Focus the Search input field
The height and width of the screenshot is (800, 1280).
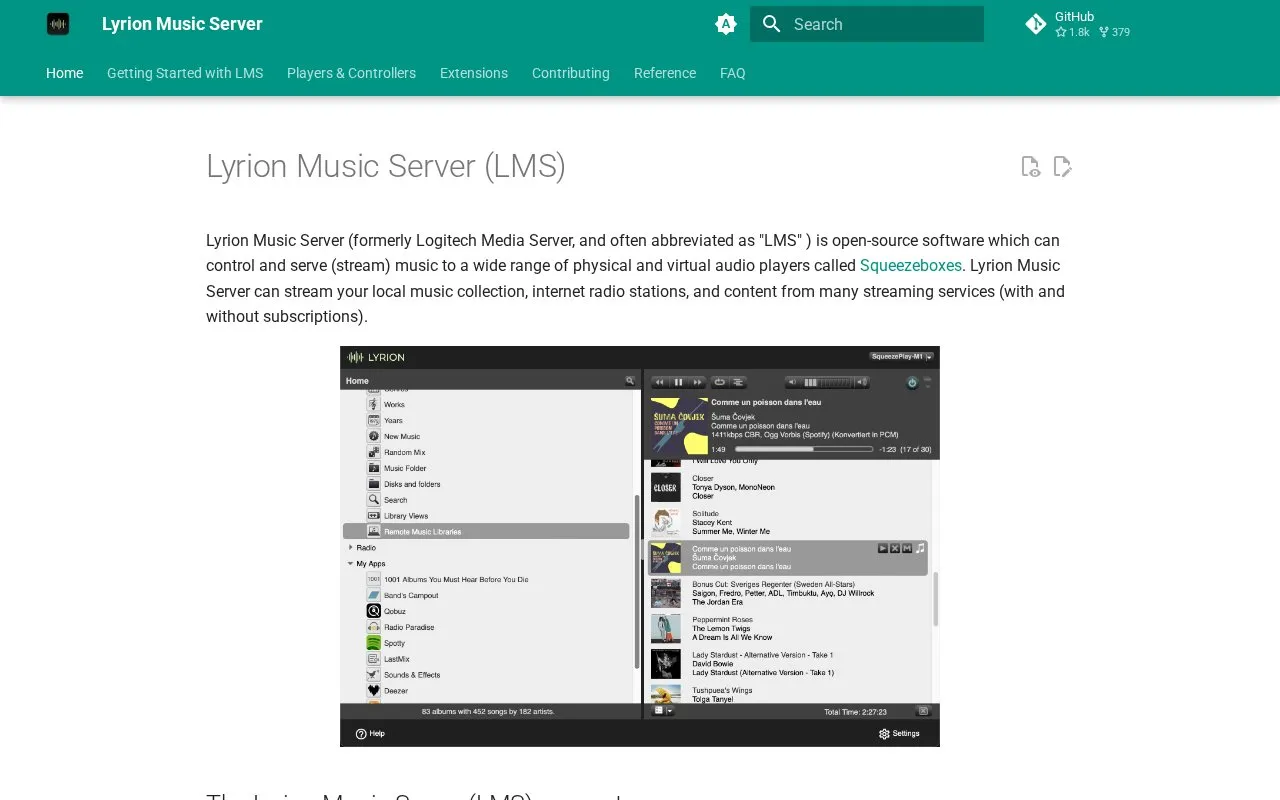(x=867, y=24)
